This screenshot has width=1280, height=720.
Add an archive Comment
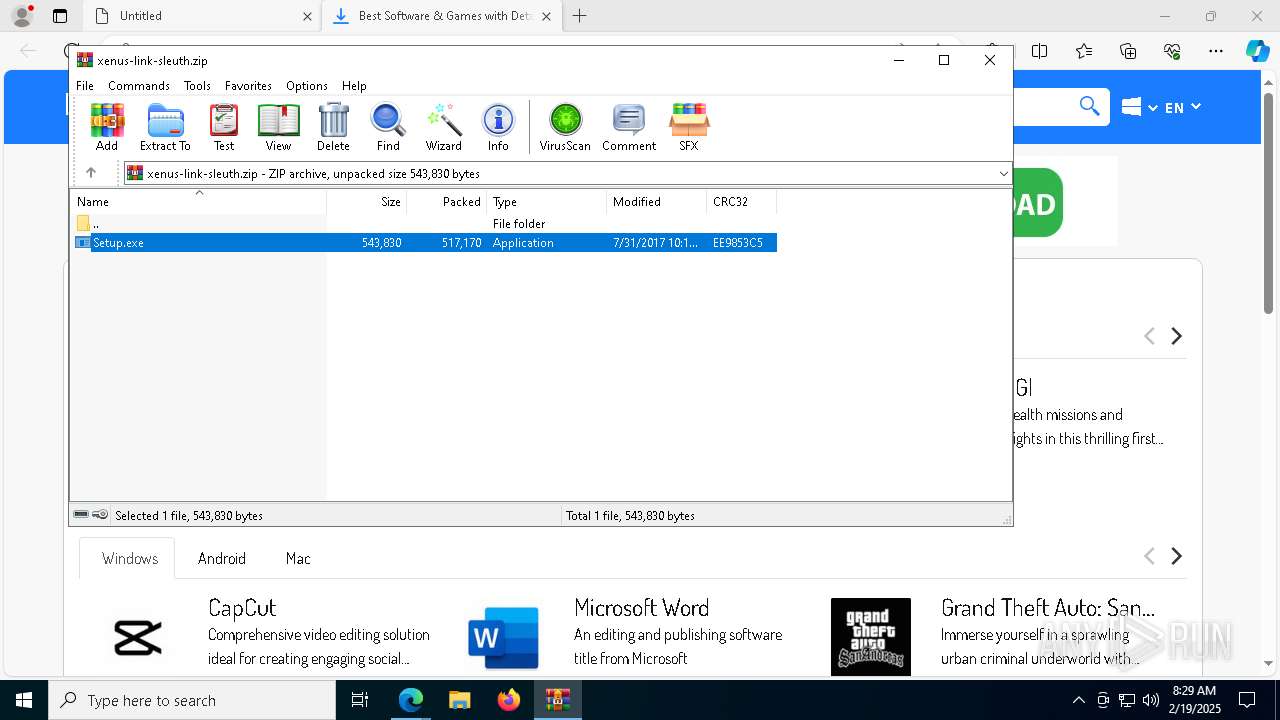tap(629, 127)
